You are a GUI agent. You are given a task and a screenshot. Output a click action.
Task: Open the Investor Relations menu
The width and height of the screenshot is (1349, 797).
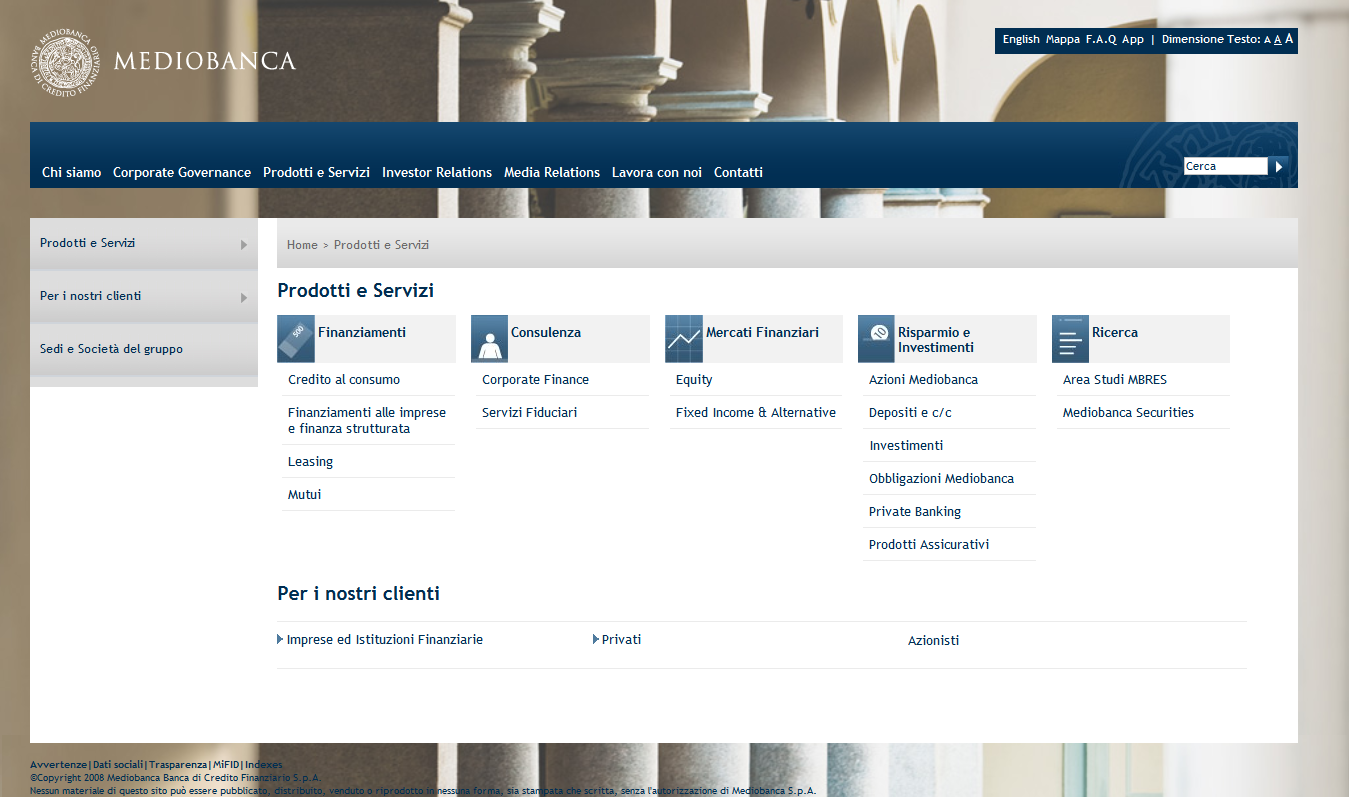point(437,172)
